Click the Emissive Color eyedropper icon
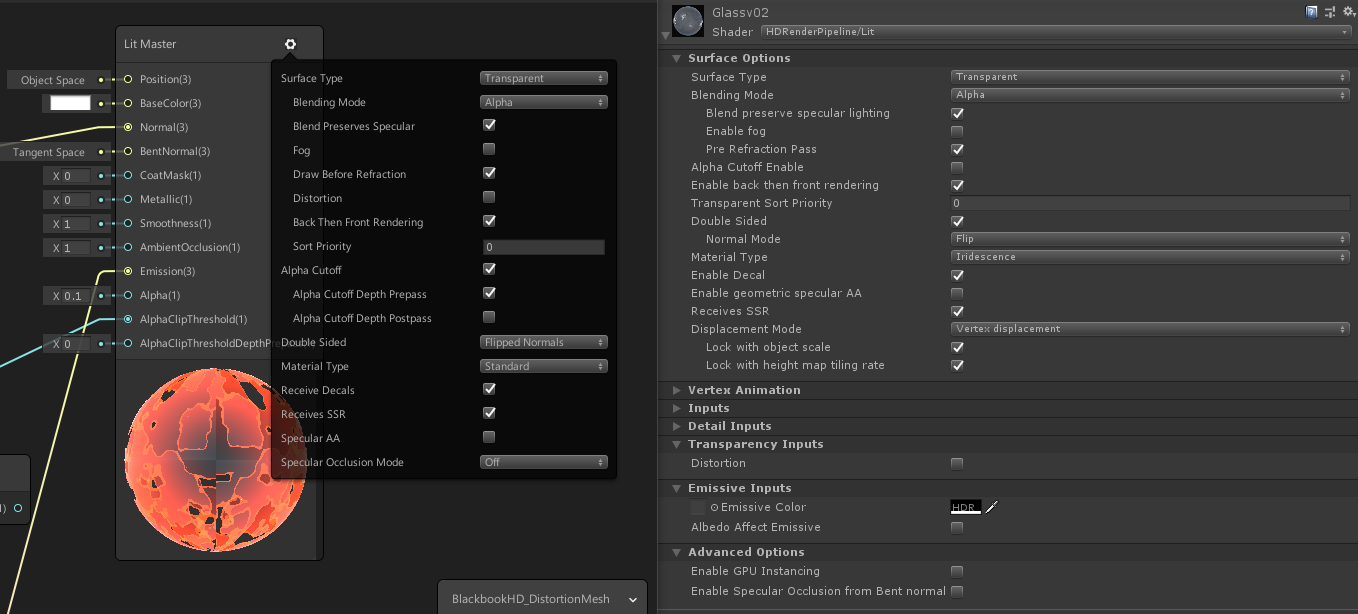The image size is (1358, 614). [x=990, y=507]
